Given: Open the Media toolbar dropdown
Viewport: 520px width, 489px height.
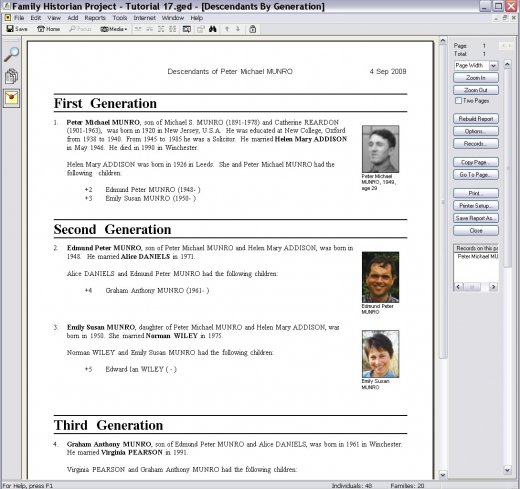Looking at the screenshot, I should tap(114, 29).
